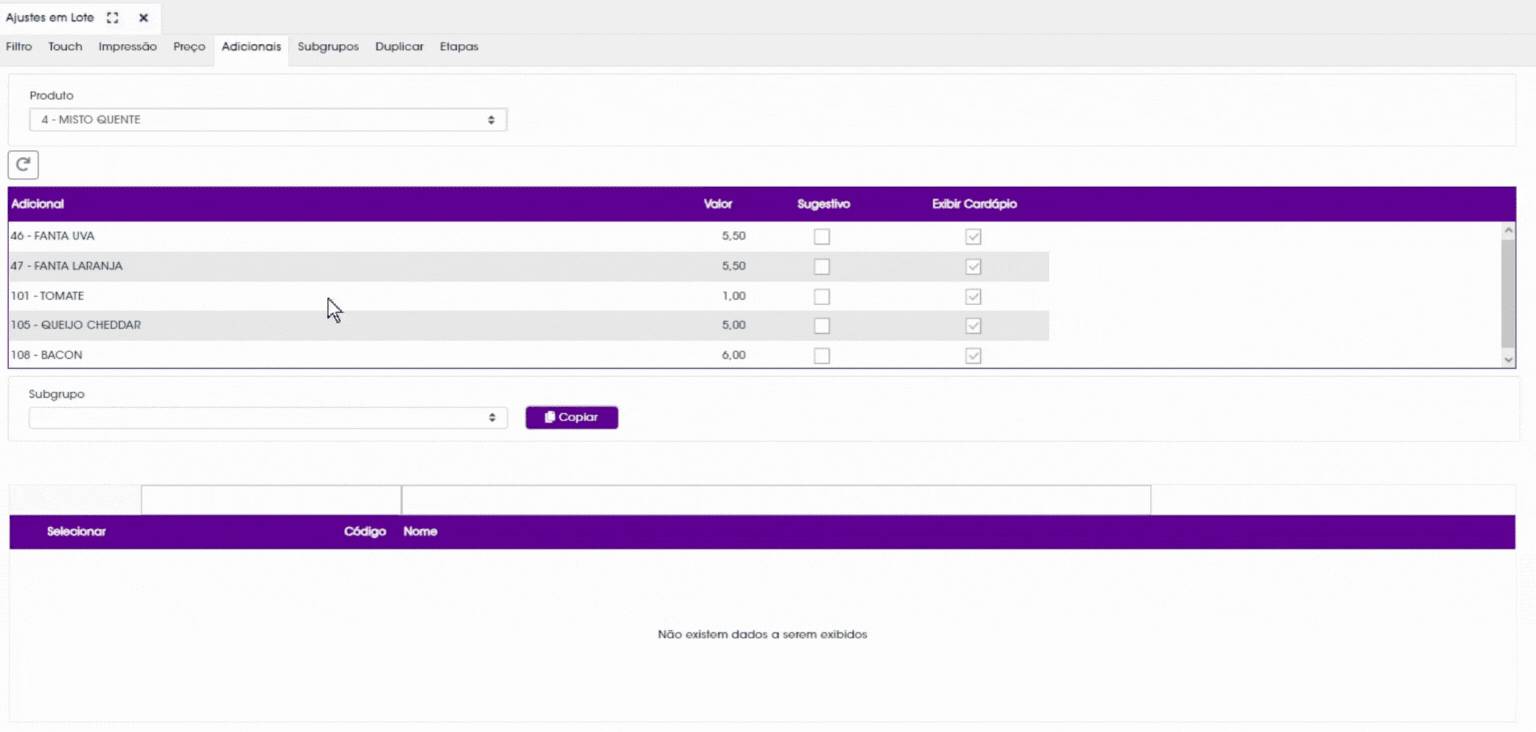Select row 108 - BACON
This screenshot has width=1536, height=732.
(x=529, y=355)
